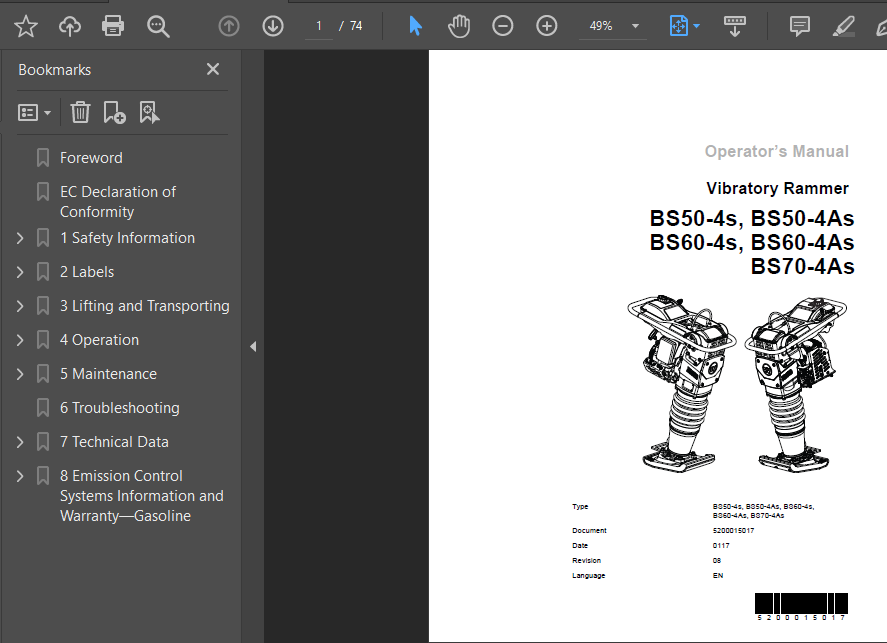Go to 2 Labels section
The width and height of the screenshot is (887, 643).
[x=87, y=272]
